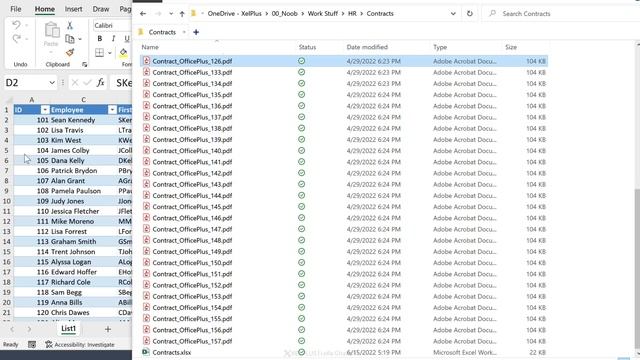Select the List1 sheet tab
Image resolution: width=640 pixels, height=360 pixels.
click(68, 329)
